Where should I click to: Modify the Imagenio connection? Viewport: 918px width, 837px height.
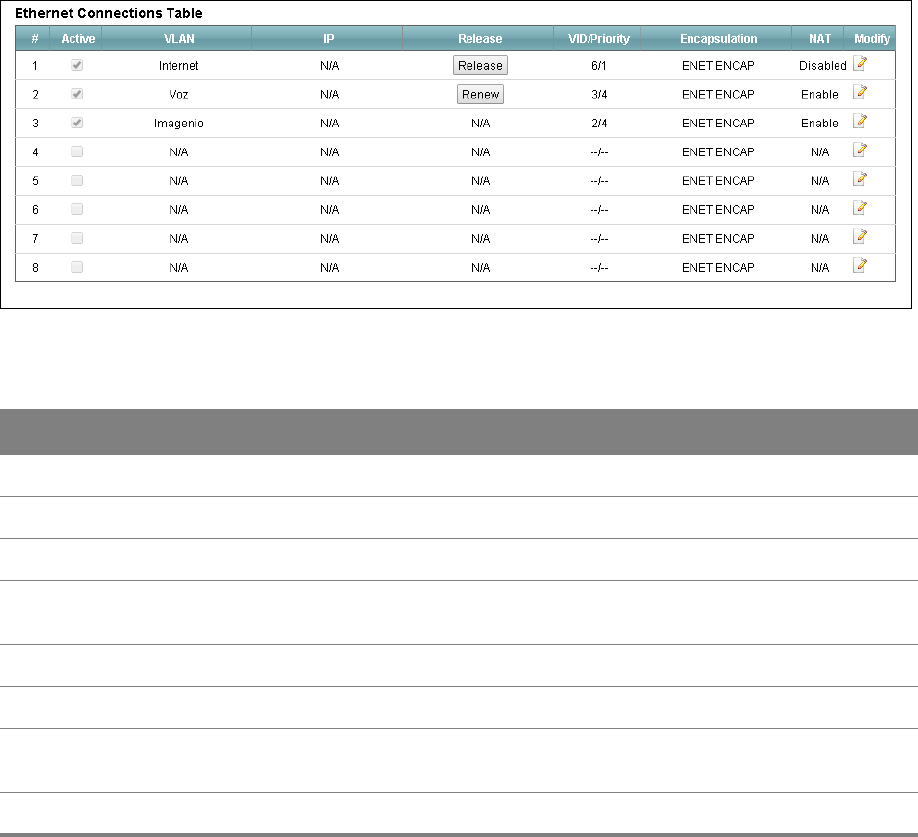coord(859,121)
